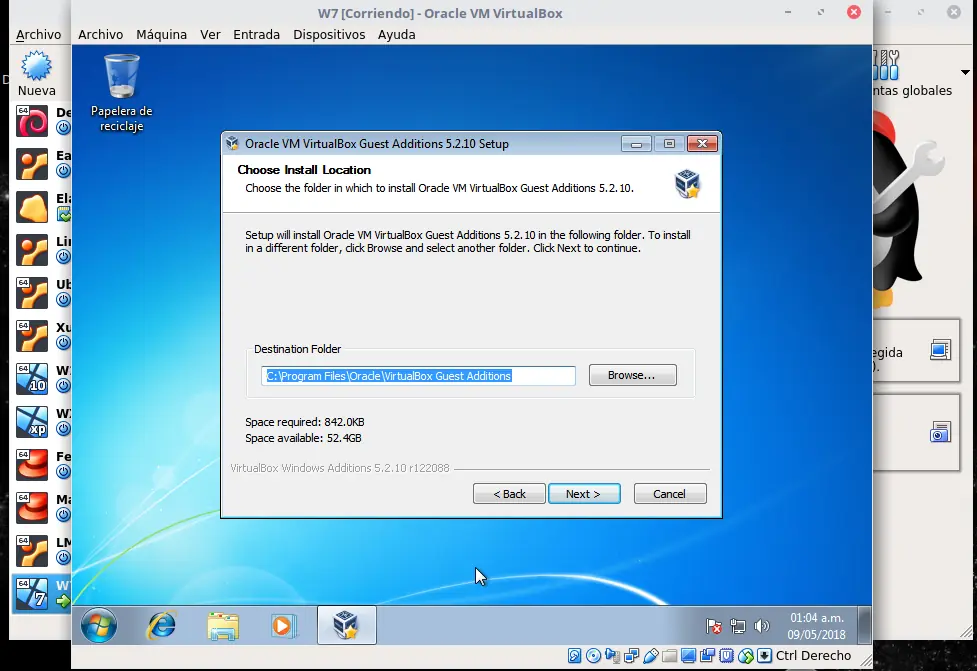Open the clock showing 01:04 a.m.
This screenshot has width=977, height=671.
816,626
